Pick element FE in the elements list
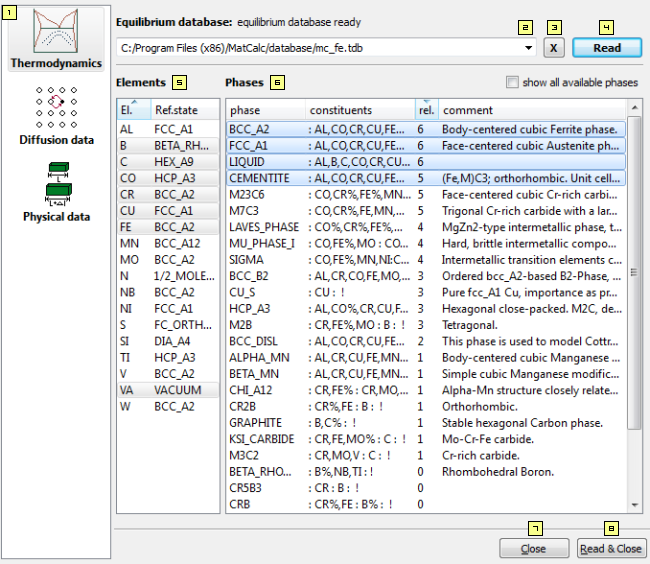This screenshot has height=564, width=650. (127, 225)
